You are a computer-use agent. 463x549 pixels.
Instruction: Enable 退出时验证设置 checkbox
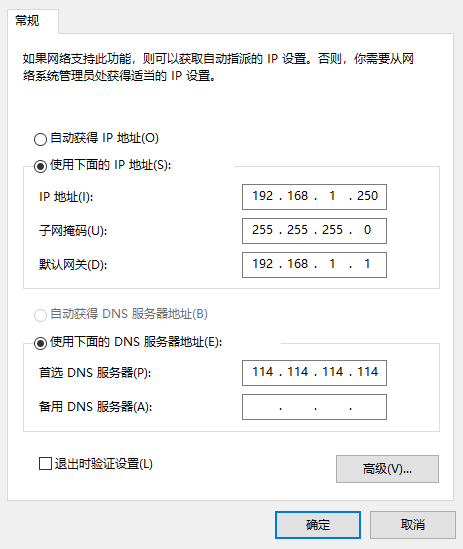(x=46, y=464)
